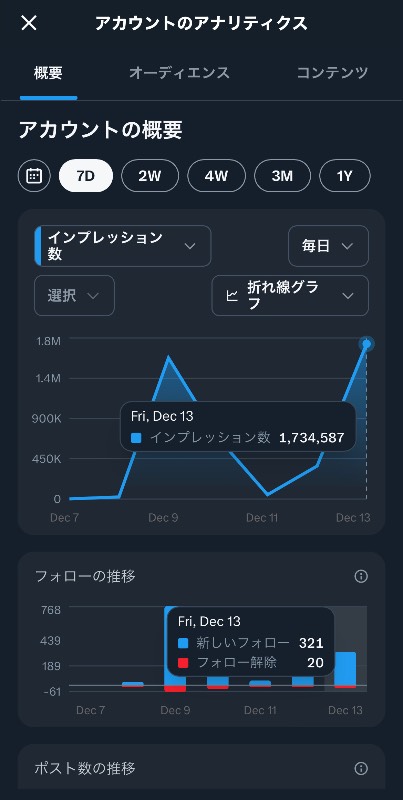
Task: Click the Dec 9 peak on impressions line
Action: pyautogui.click(x=168, y=357)
